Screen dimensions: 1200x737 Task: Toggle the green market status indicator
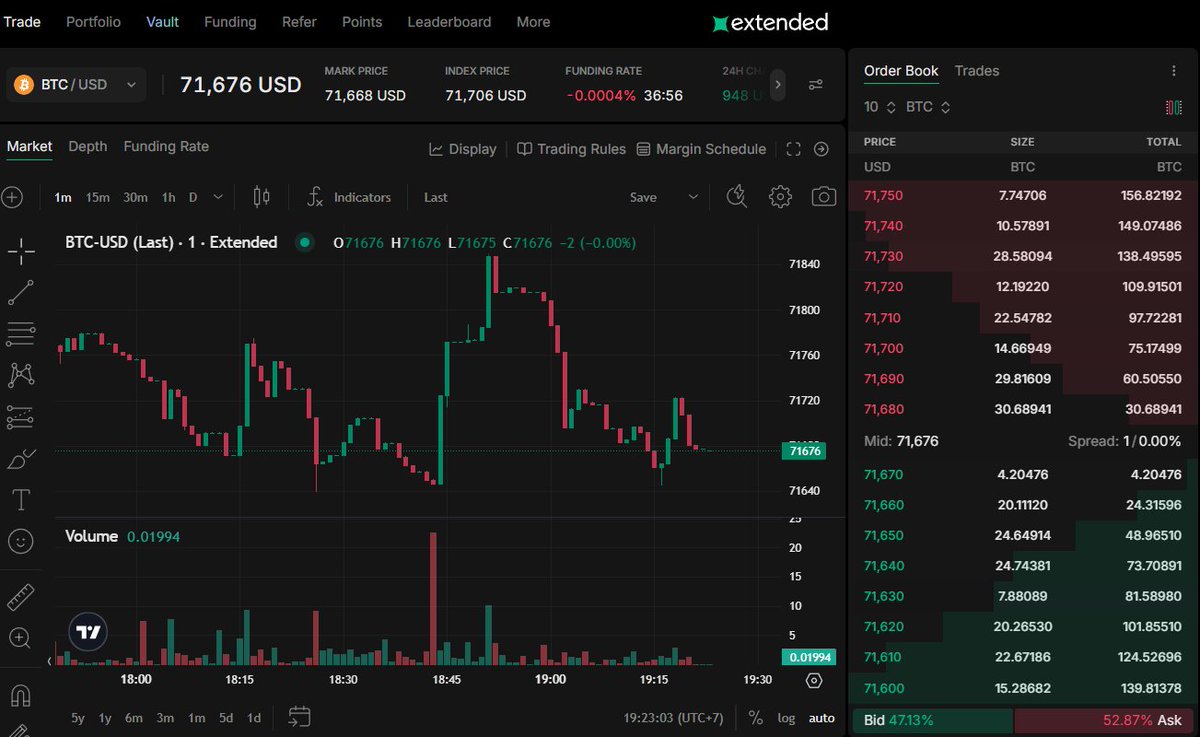coord(304,242)
